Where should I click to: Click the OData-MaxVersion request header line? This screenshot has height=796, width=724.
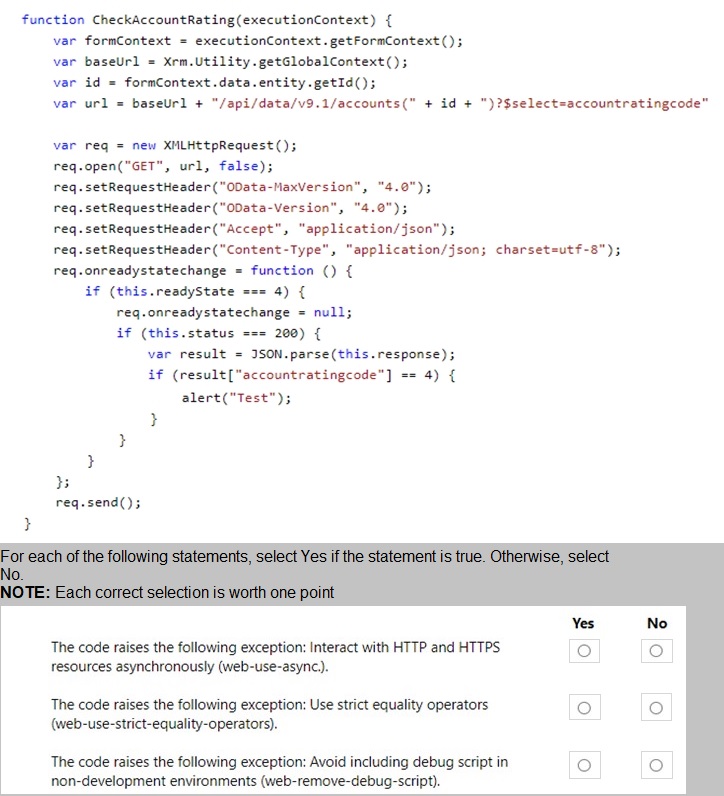242,187
